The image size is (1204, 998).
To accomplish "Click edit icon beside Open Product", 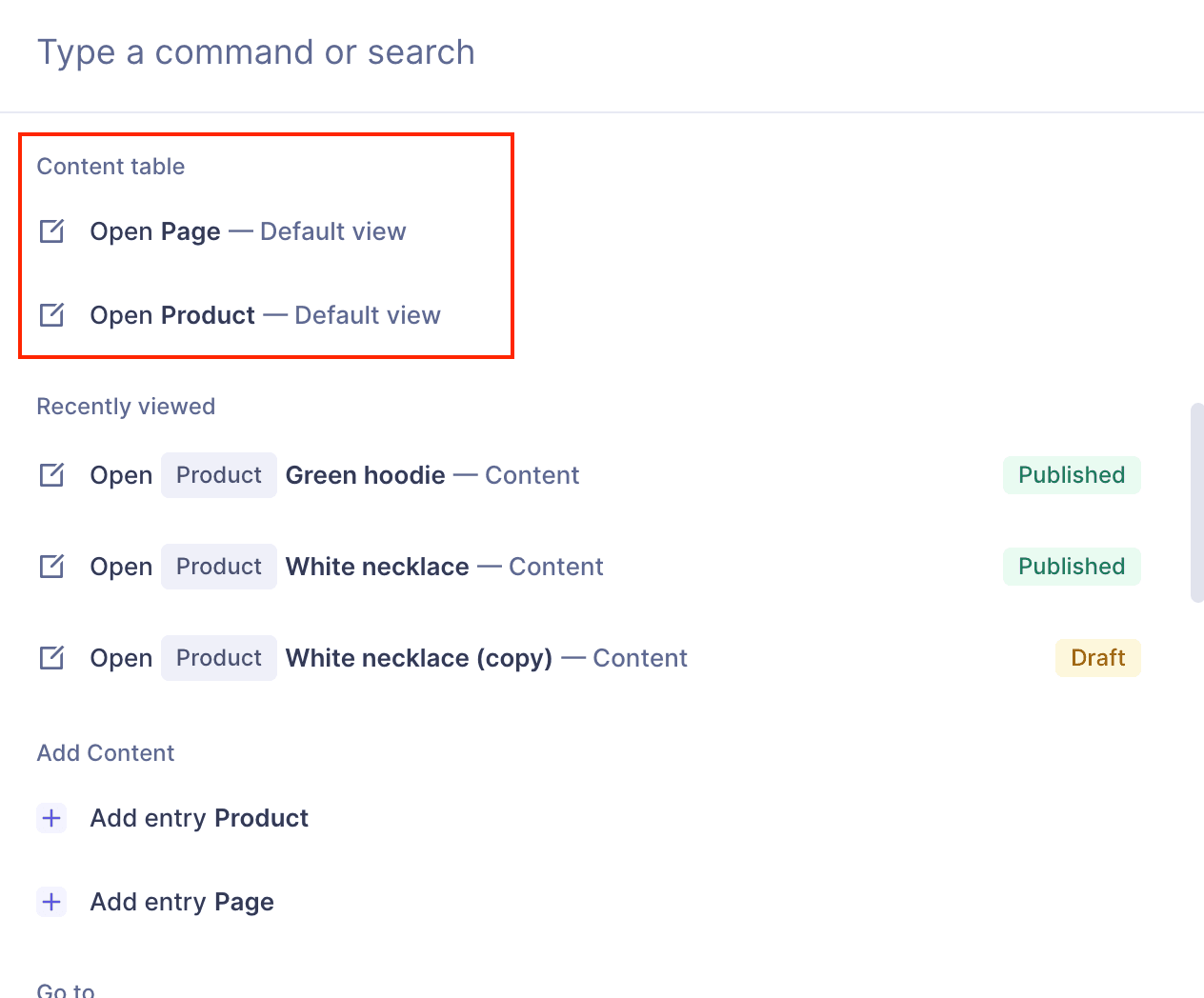I will tap(51, 315).
